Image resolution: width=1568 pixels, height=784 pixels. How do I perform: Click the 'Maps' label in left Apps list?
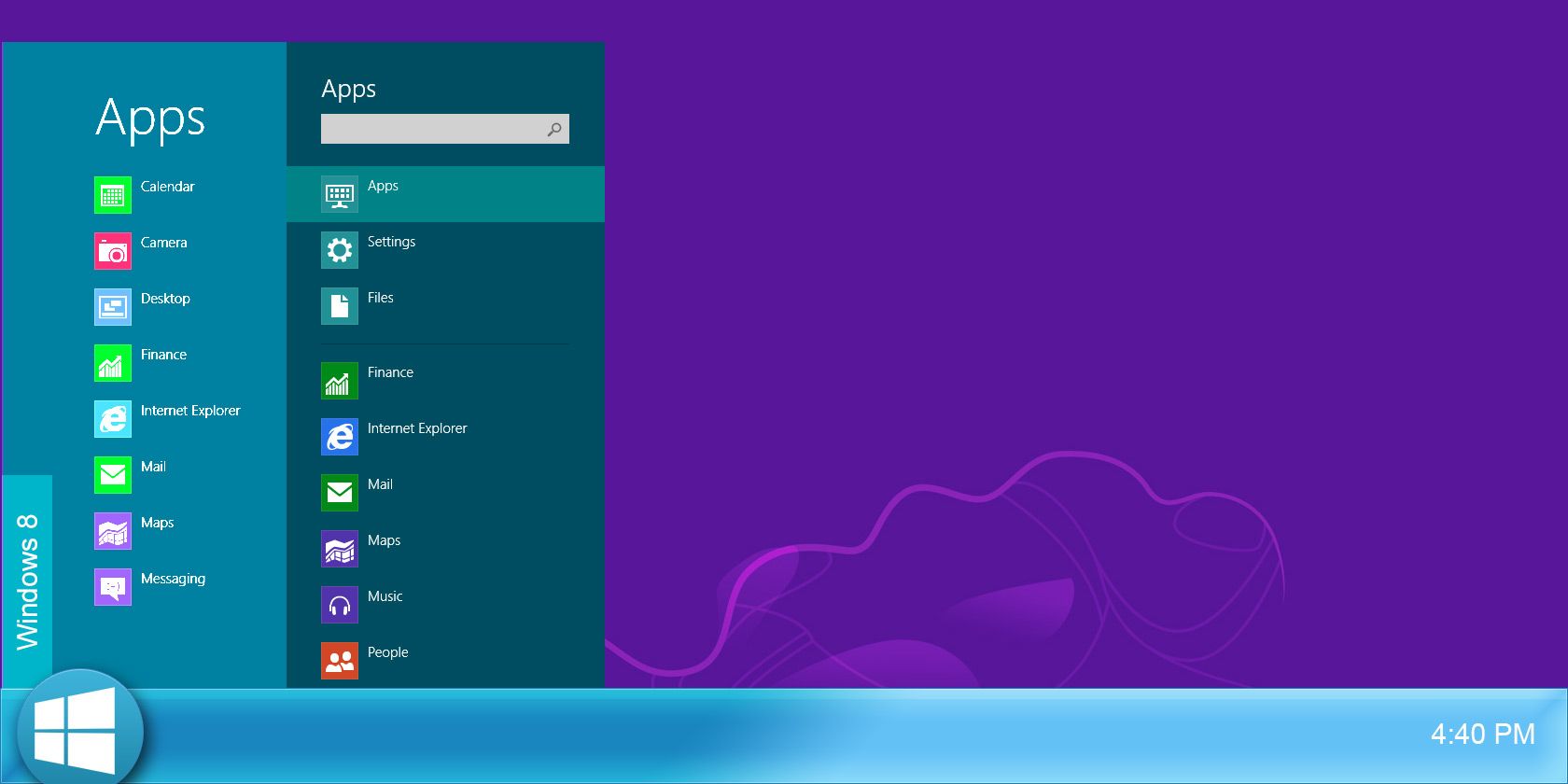(x=157, y=523)
